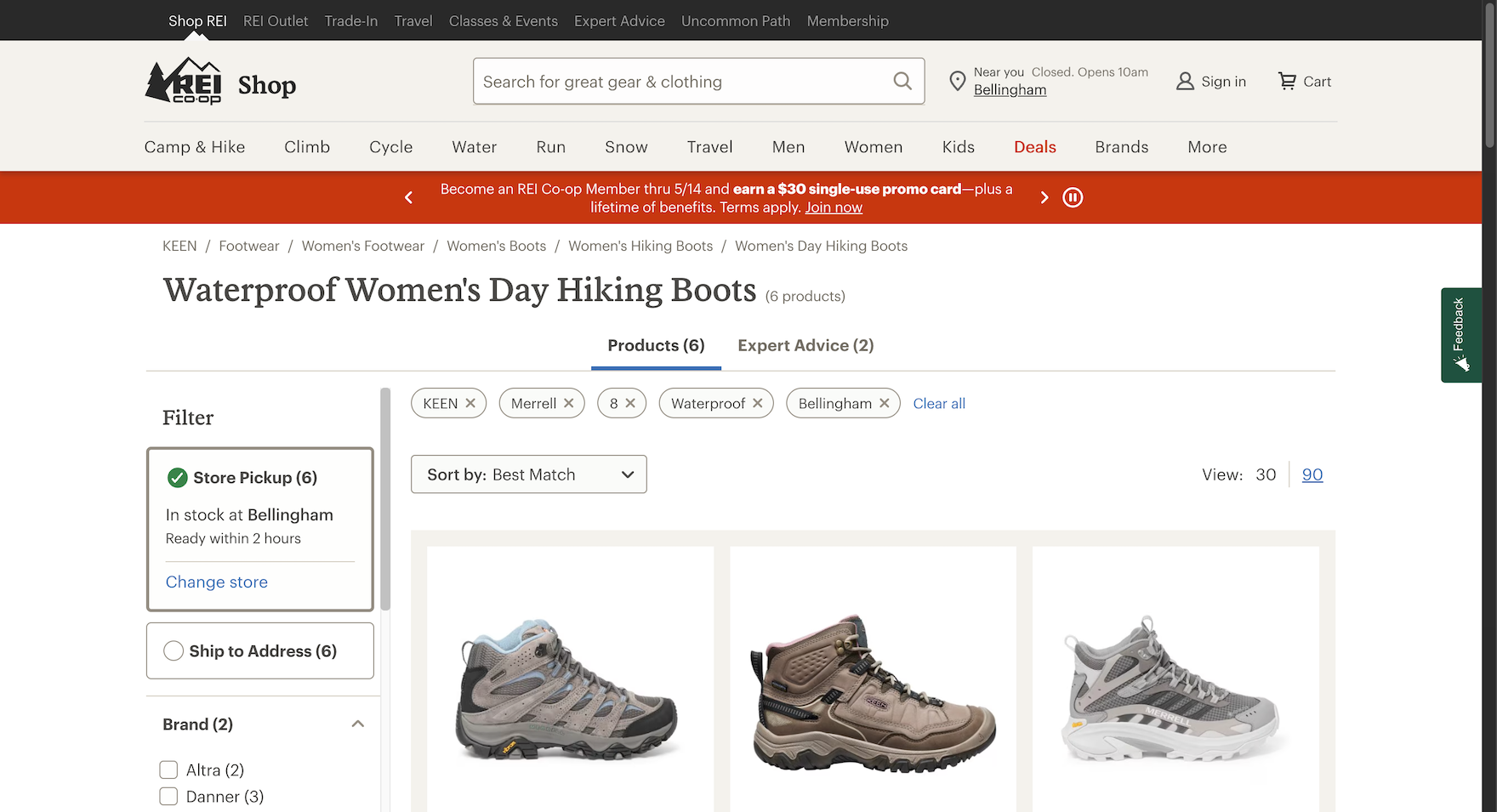Open Classes & Events link
1497x812 pixels.
coord(504,20)
